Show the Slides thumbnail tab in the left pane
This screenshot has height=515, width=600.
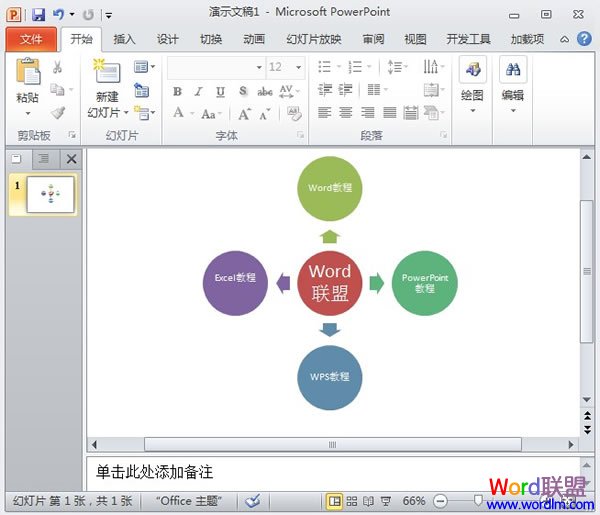click(16, 158)
